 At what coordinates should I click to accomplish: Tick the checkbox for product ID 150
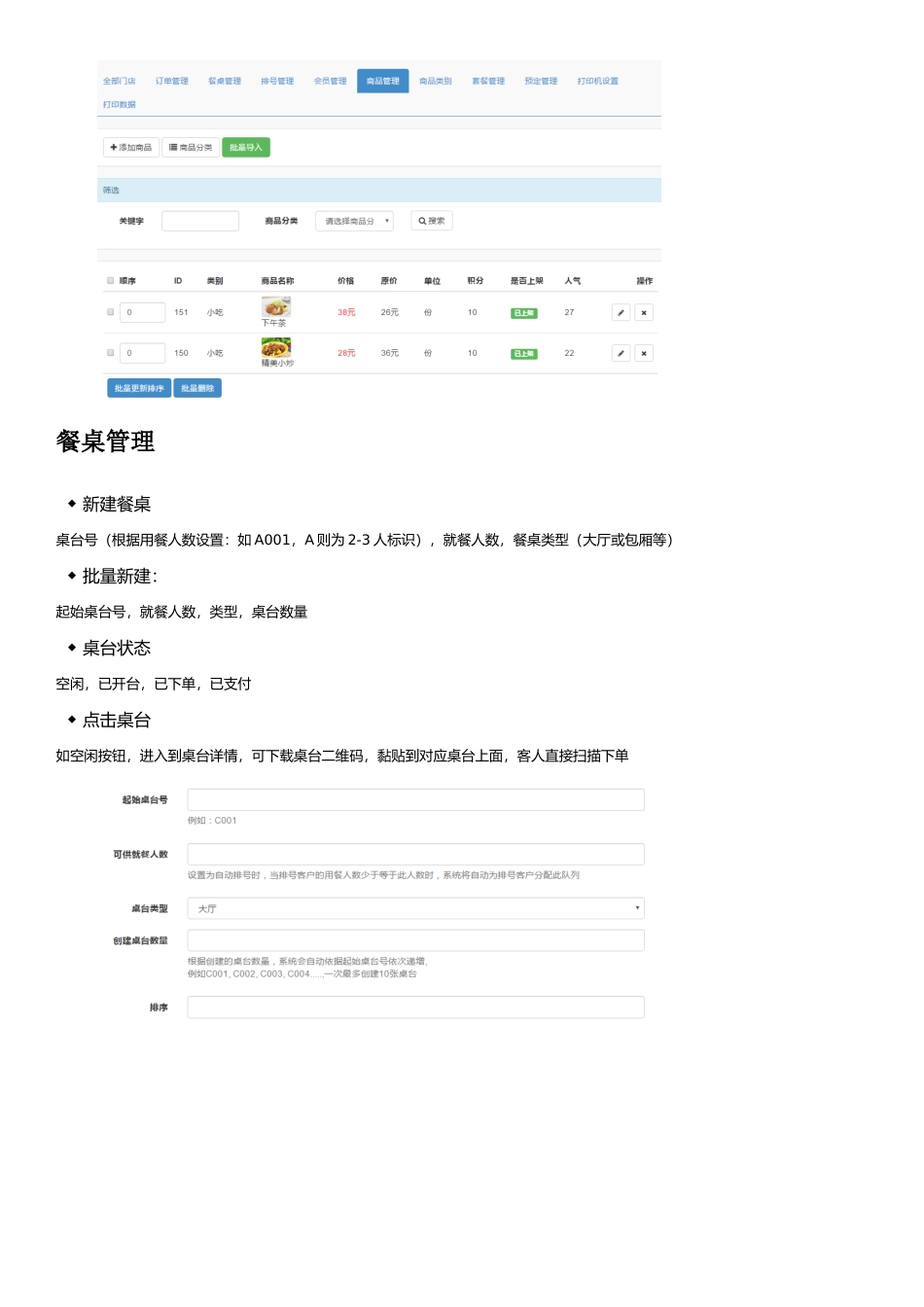click(111, 352)
